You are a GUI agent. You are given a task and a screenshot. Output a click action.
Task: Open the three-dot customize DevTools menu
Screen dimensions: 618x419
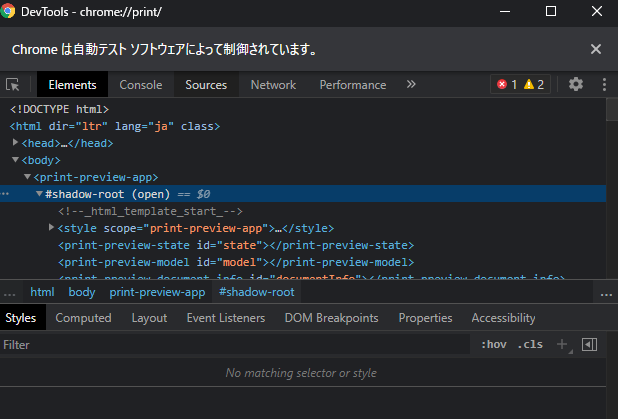coord(604,84)
